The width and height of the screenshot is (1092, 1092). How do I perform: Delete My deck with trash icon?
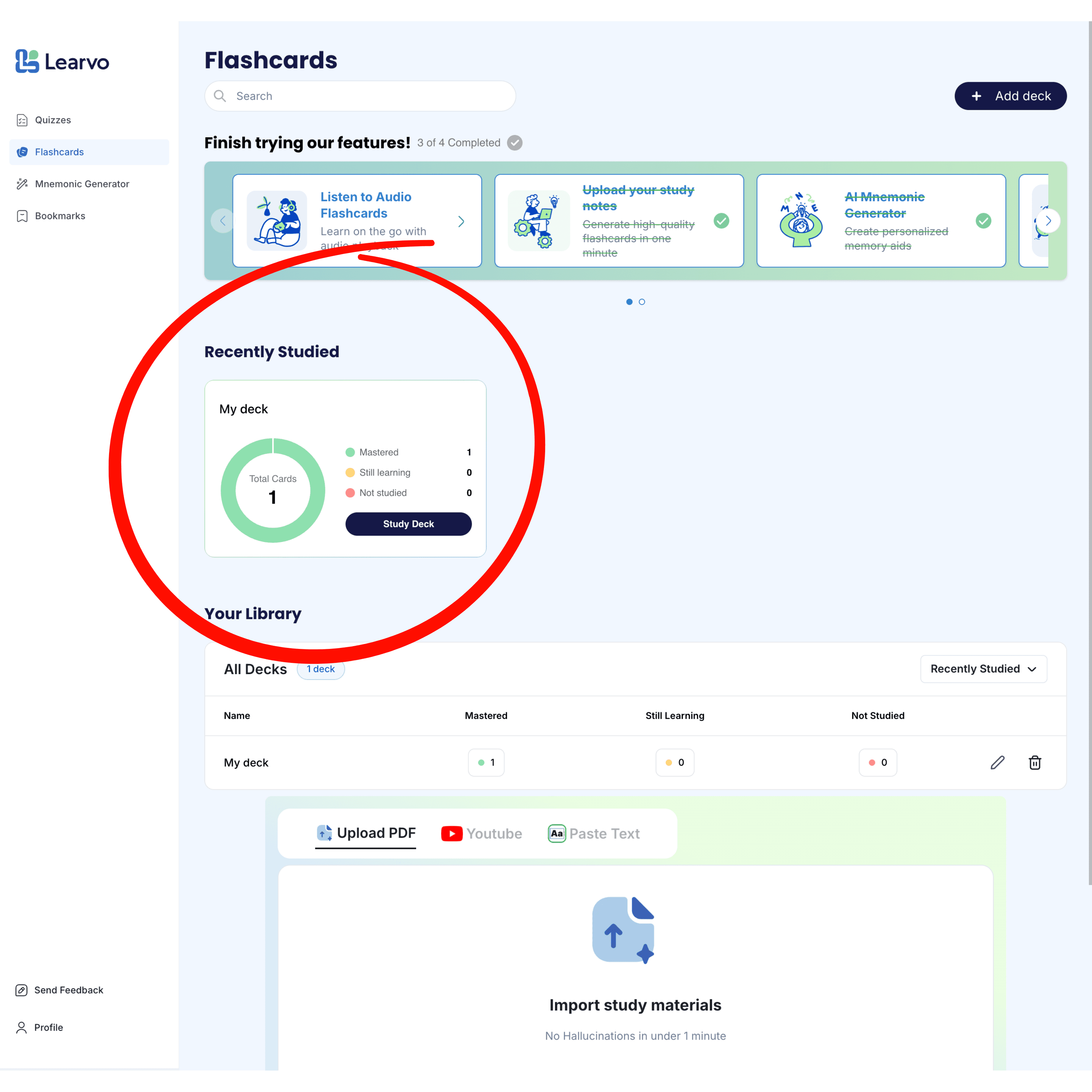(x=1034, y=762)
